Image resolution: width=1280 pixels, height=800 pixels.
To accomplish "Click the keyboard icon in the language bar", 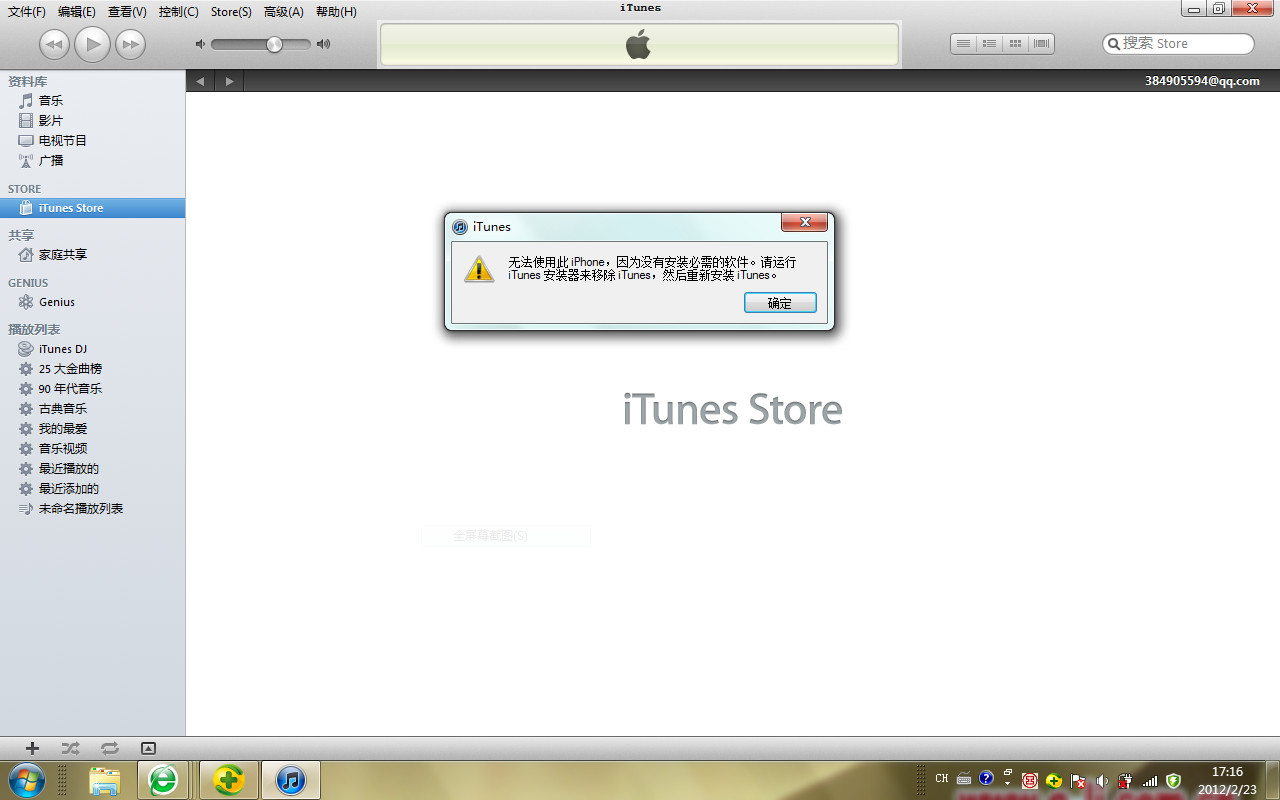I will [964, 779].
